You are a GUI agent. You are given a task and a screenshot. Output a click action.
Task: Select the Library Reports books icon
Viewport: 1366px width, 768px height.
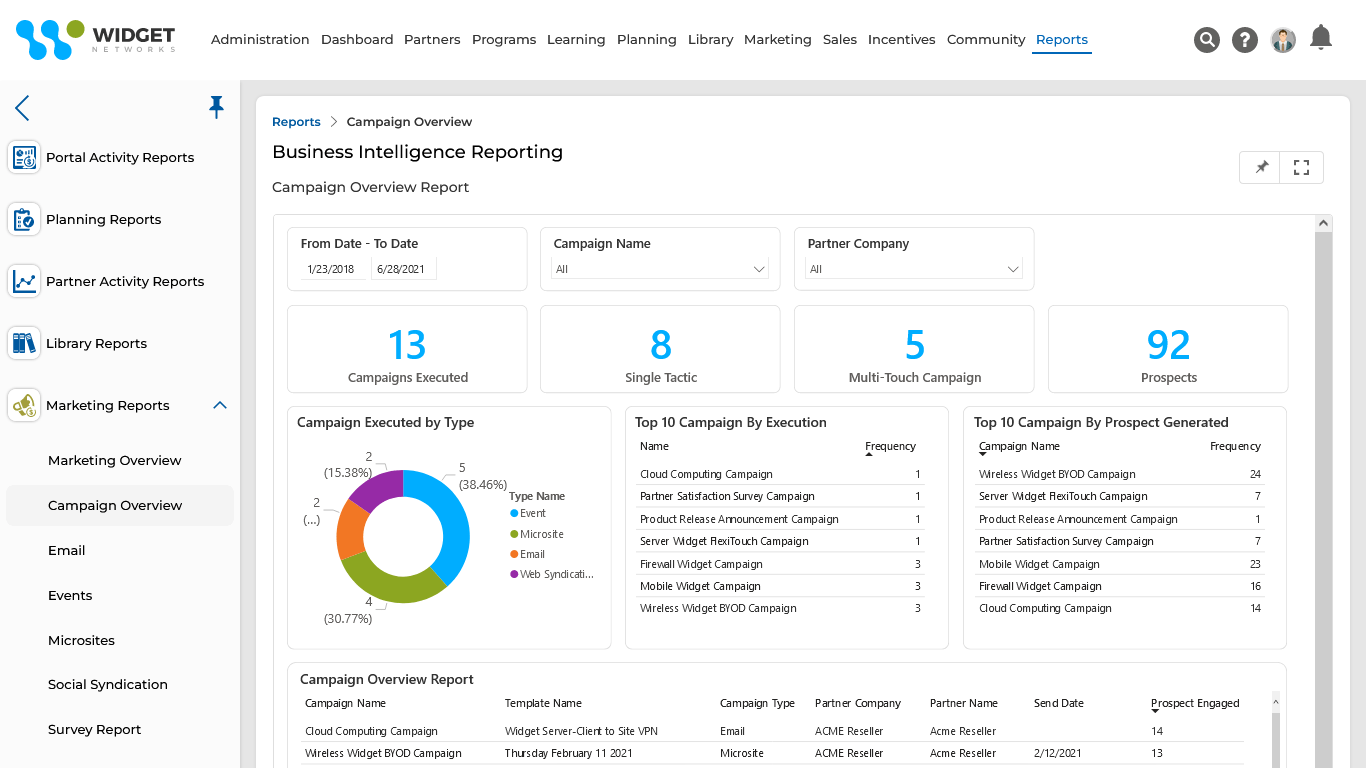click(24, 343)
